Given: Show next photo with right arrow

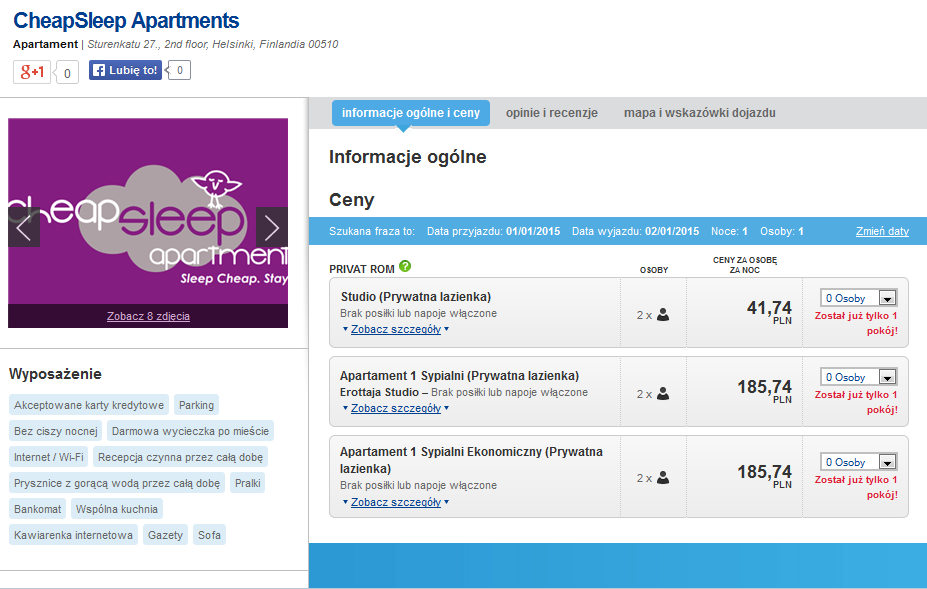Looking at the screenshot, I should pyautogui.click(x=272, y=227).
